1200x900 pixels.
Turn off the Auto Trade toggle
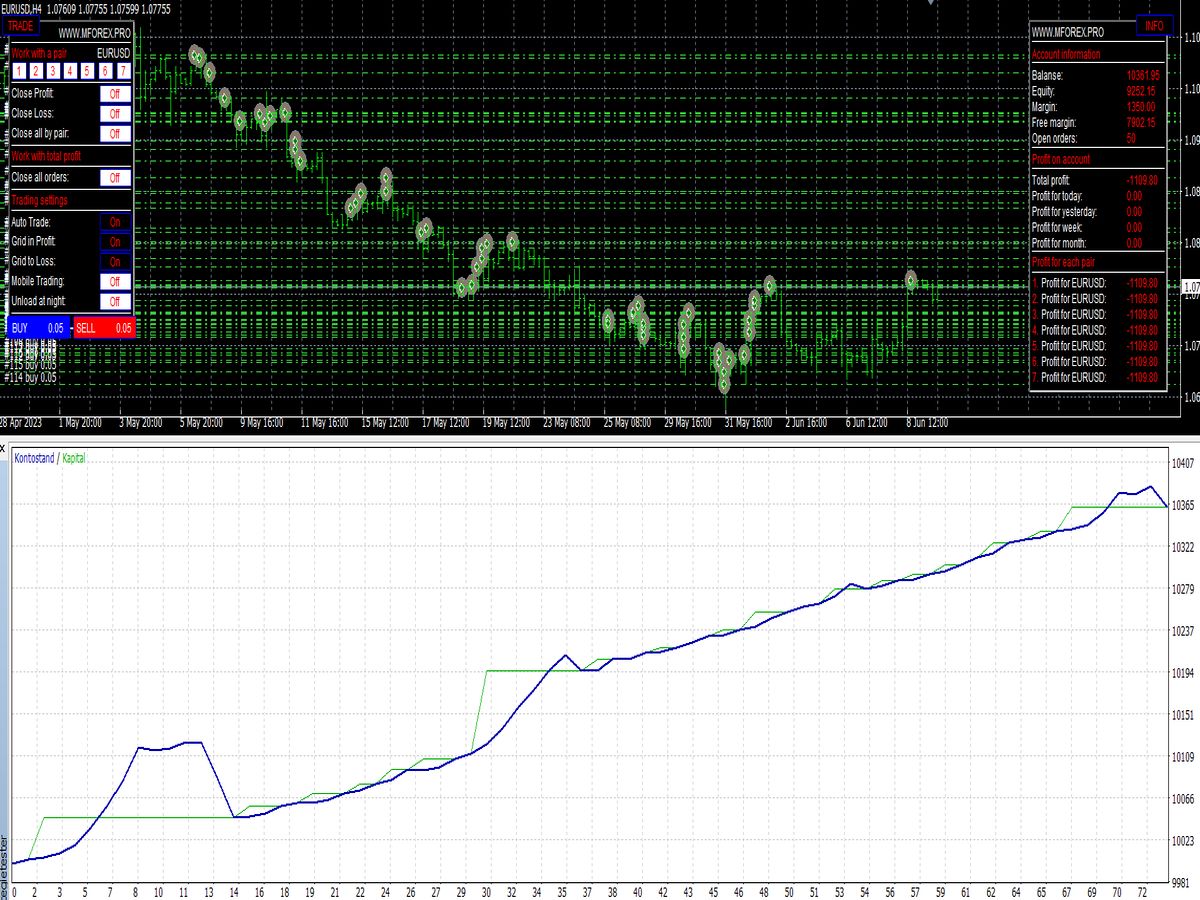[x=114, y=221]
